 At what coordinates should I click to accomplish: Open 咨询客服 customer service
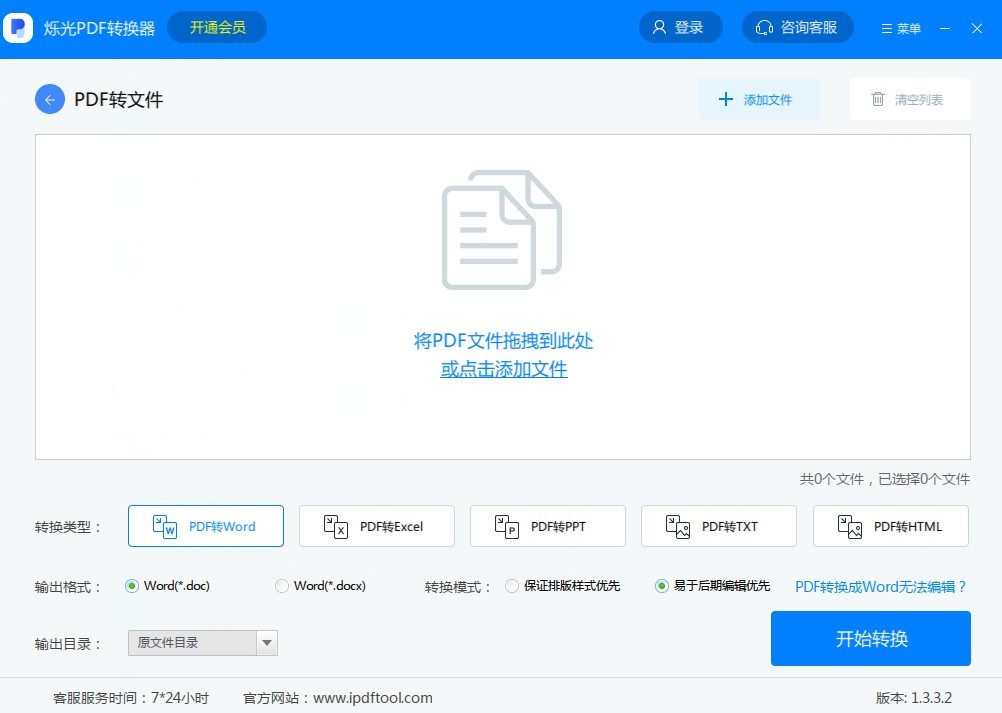point(797,27)
